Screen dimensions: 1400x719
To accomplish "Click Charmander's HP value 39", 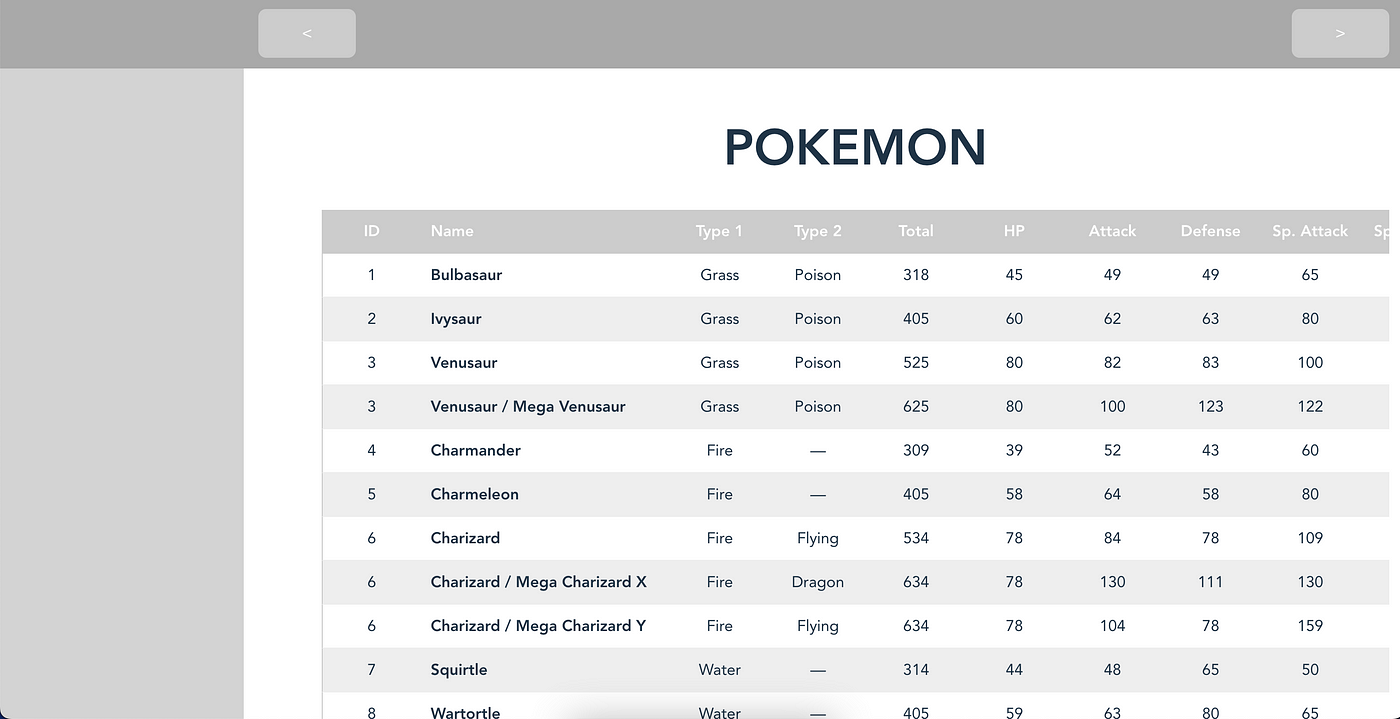I will click(1014, 451).
